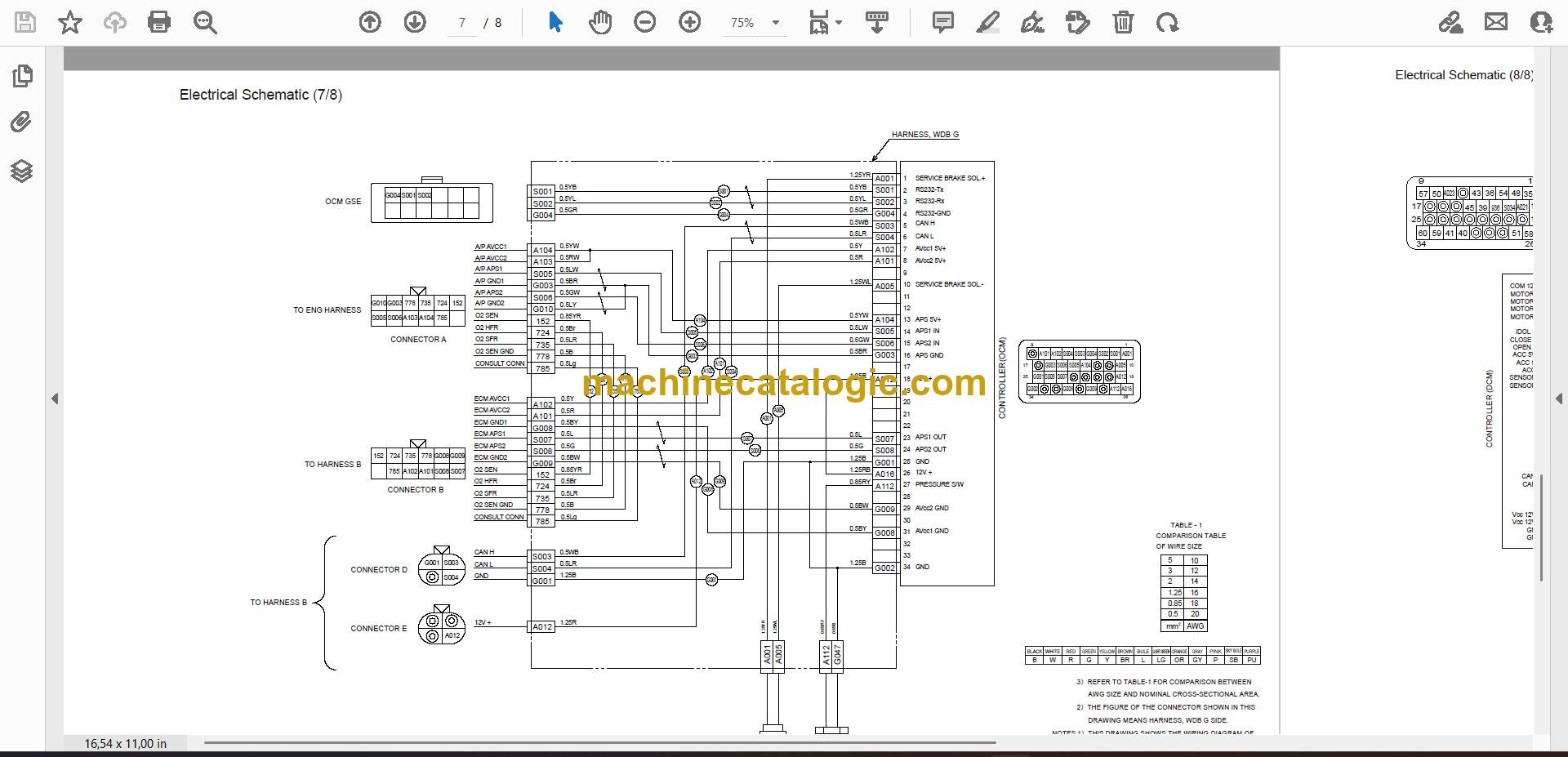Click page size '16,54 x 11,00 in' status

coord(126,743)
